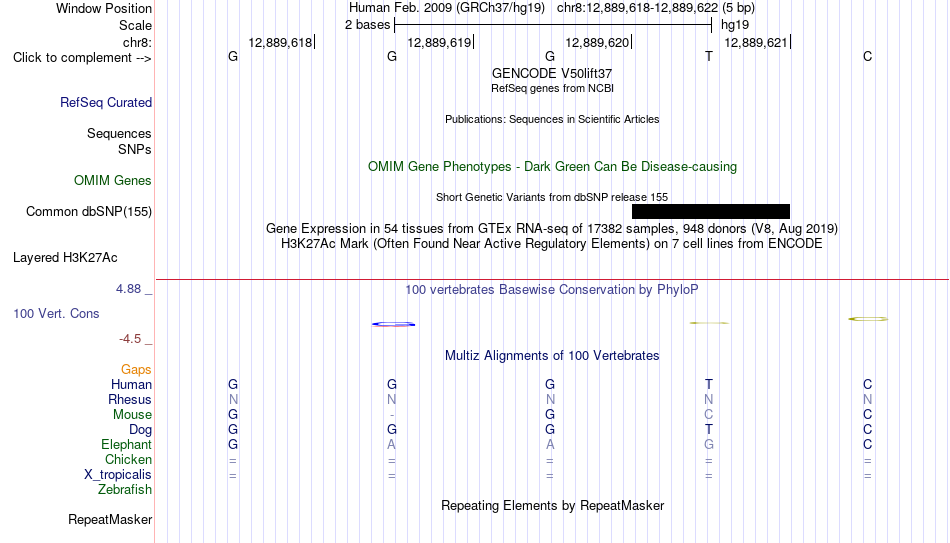Viewport: 950px width, 543px height.
Task: Click the 'SNPs' track label
Action: [x=135, y=149]
